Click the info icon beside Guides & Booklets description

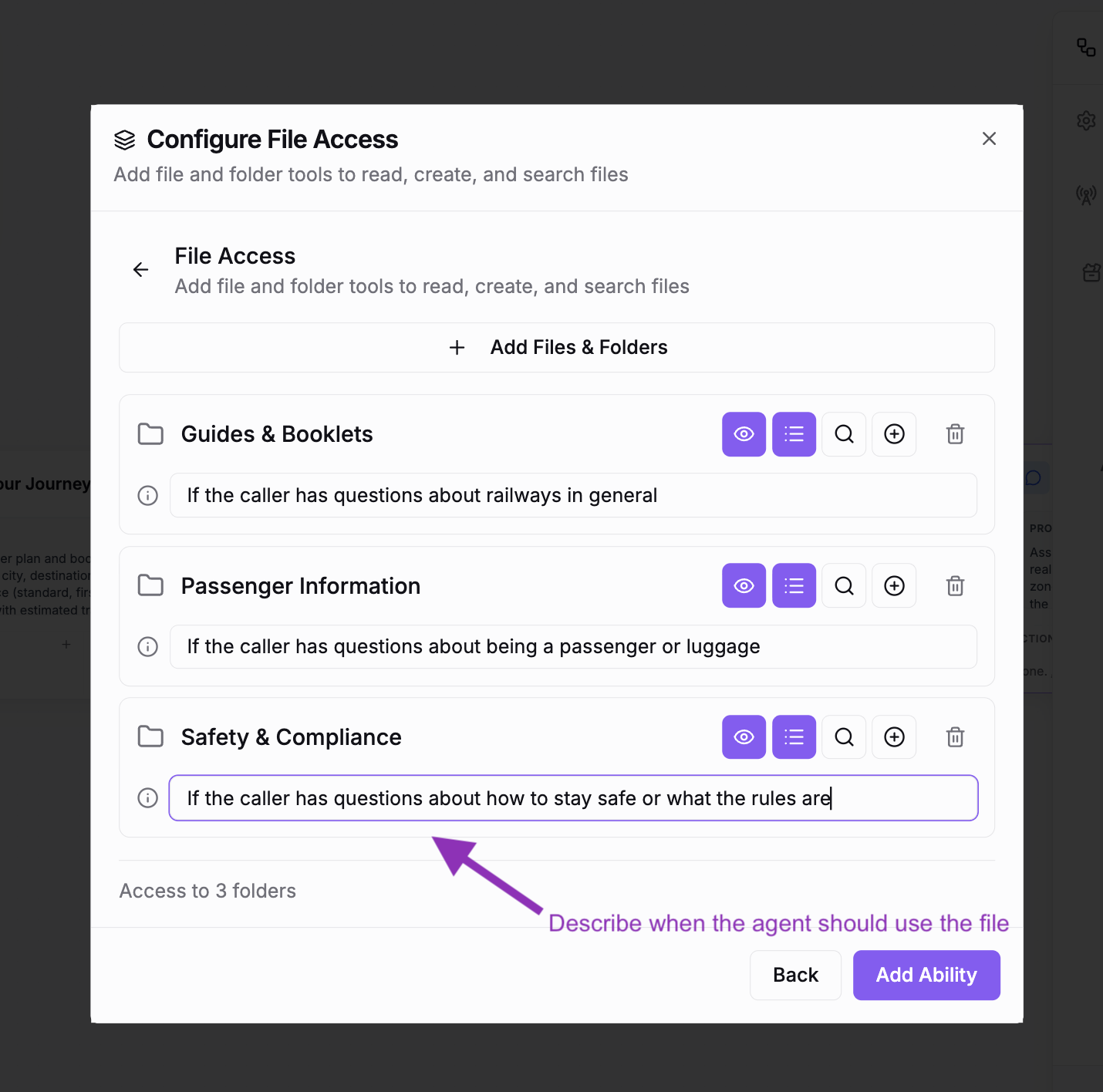coord(147,495)
